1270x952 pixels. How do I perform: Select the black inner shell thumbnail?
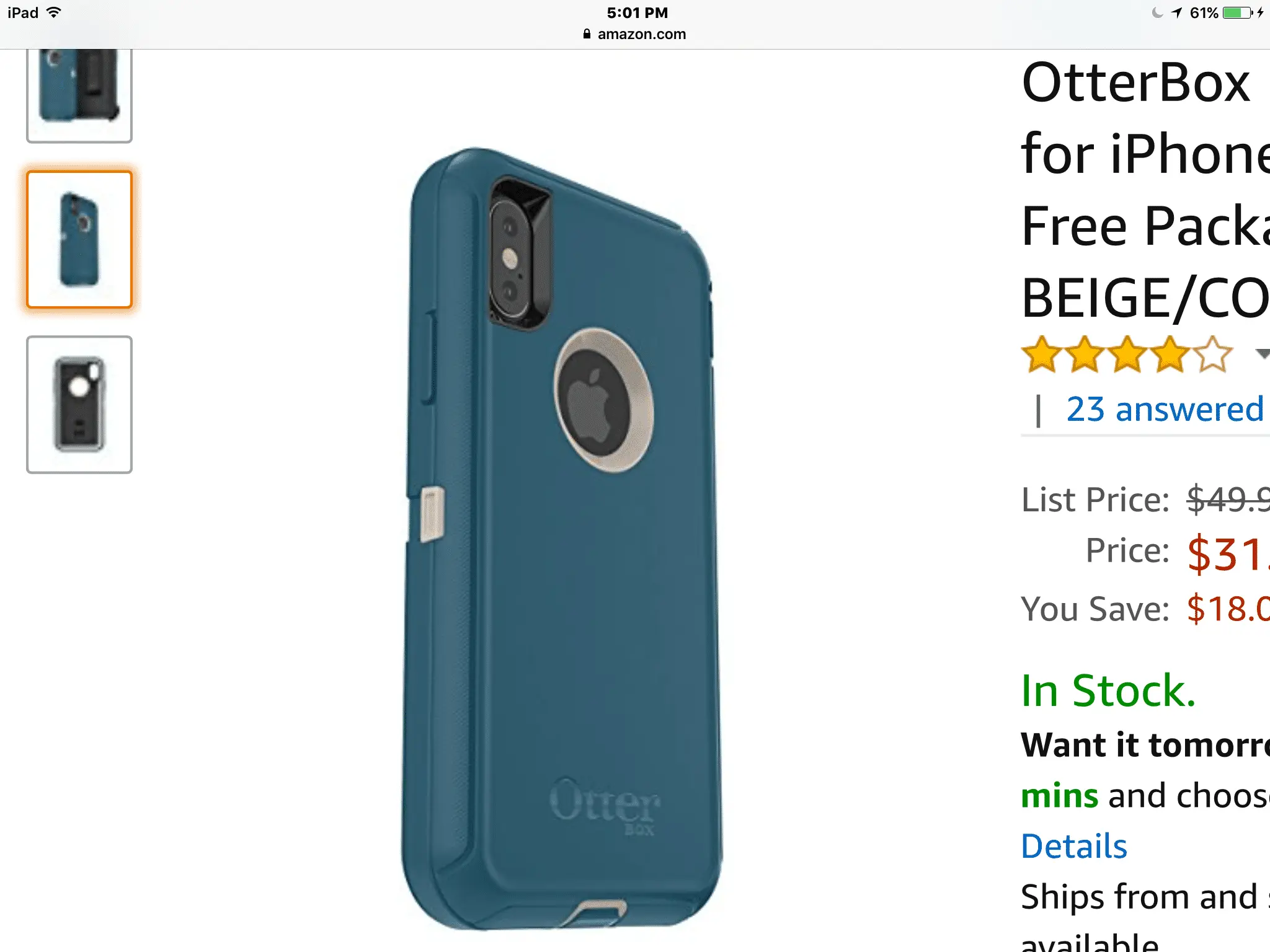point(79,405)
